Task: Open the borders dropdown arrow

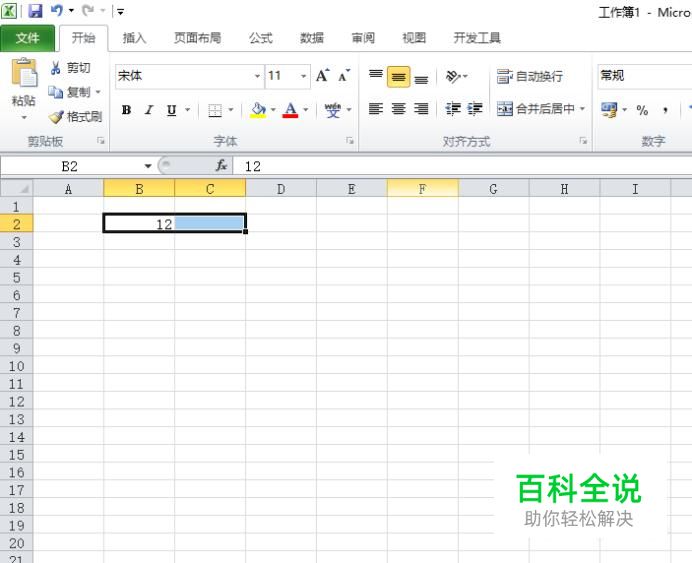Action: tap(231, 109)
